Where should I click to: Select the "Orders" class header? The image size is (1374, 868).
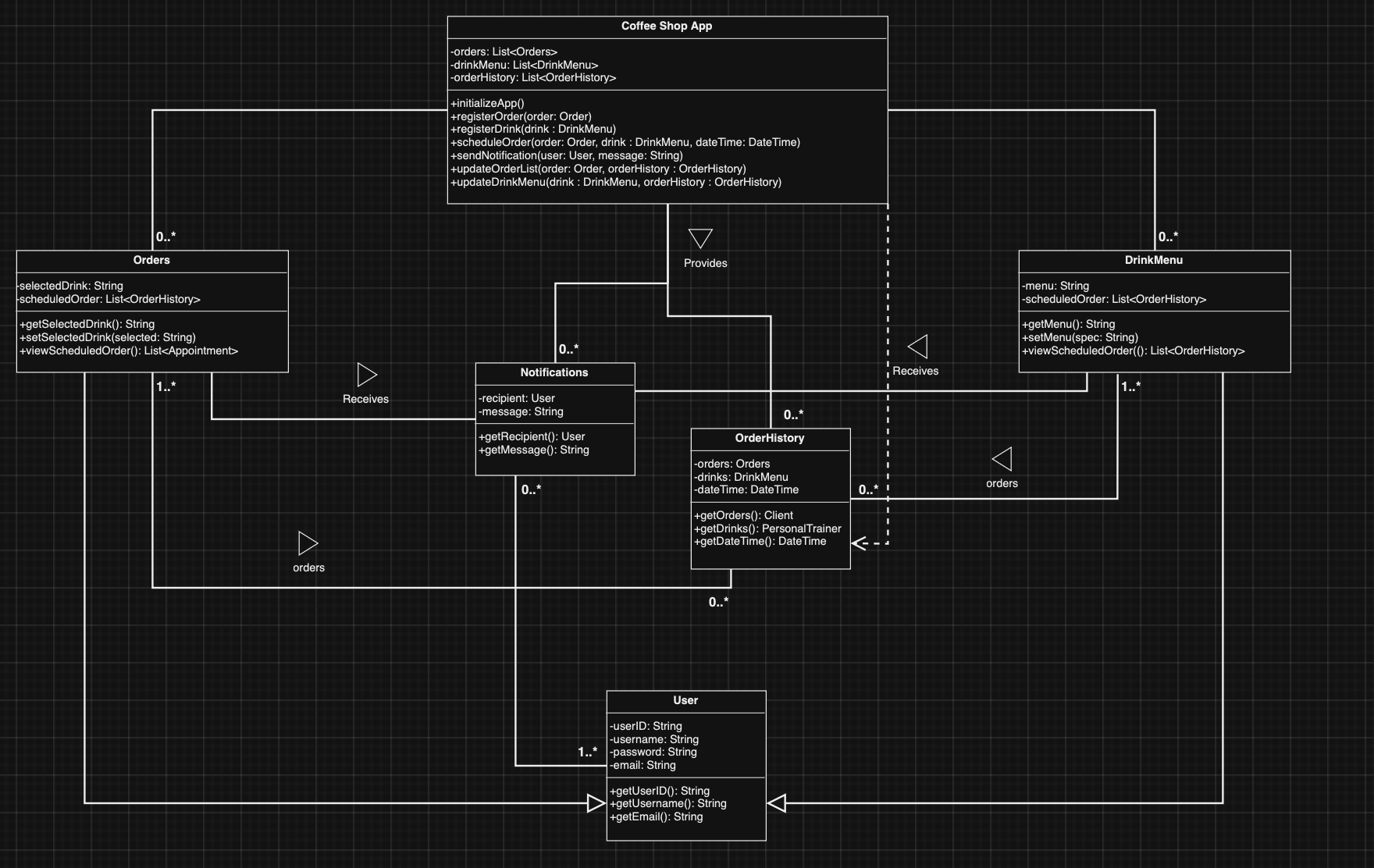pyautogui.click(x=153, y=261)
